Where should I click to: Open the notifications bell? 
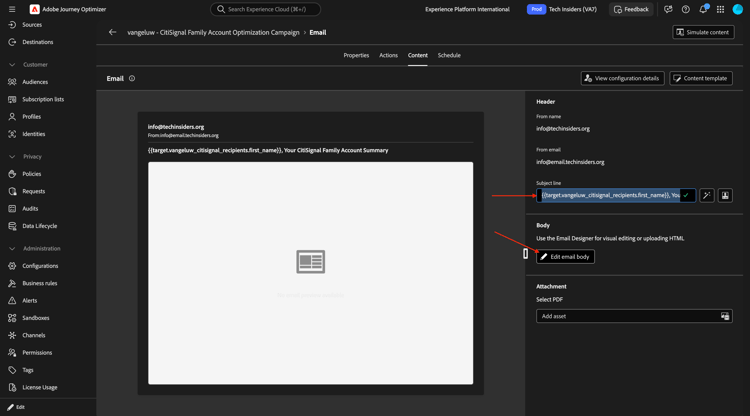(703, 9)
